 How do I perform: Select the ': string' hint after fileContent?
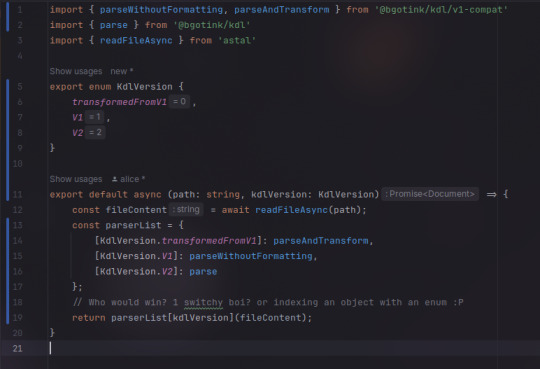[x=186, y=209]
